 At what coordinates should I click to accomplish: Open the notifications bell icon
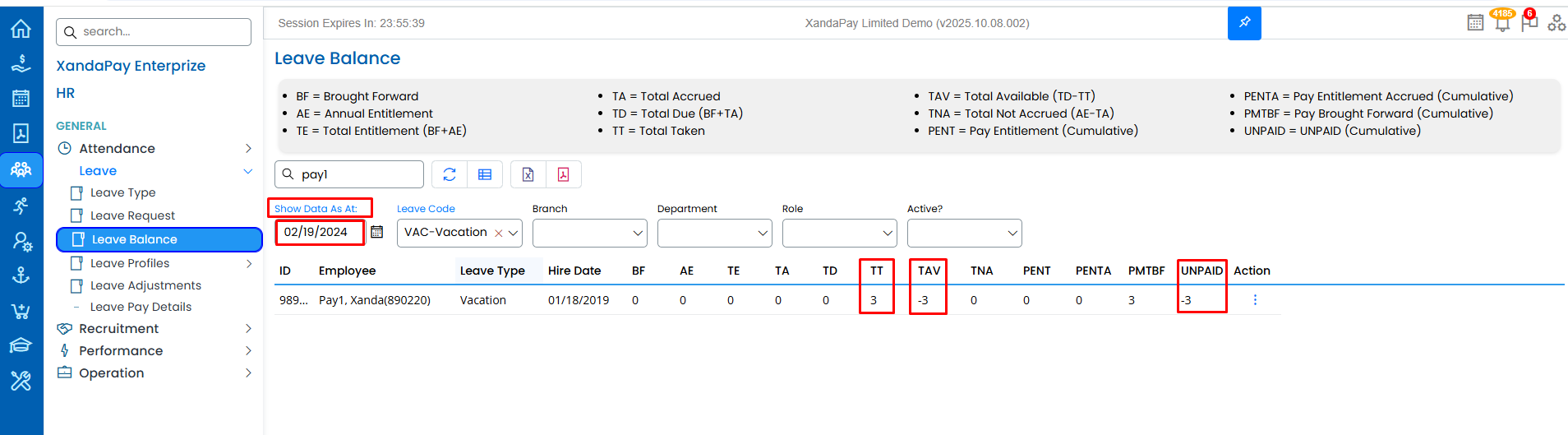coord(1502,23)
